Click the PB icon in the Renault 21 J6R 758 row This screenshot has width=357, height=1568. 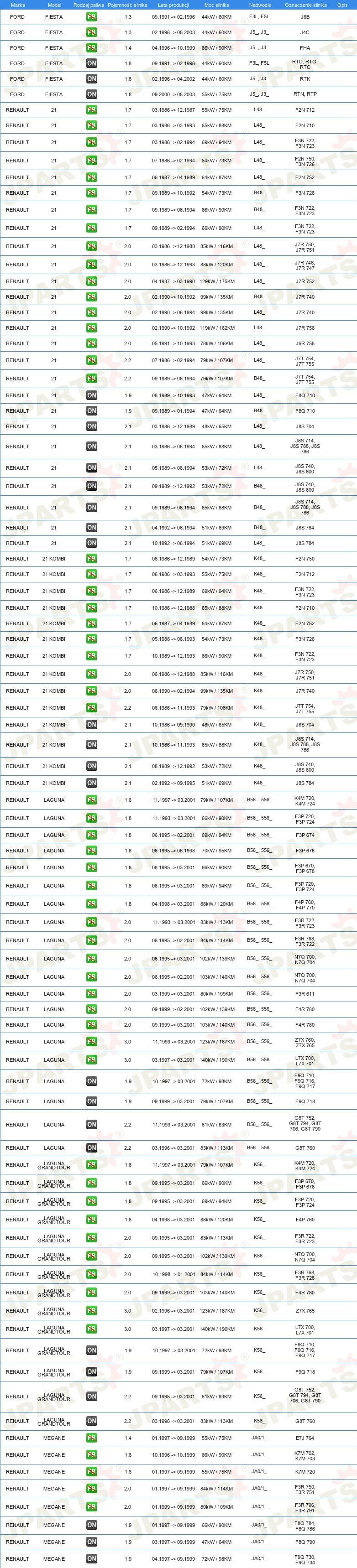tap(91, 343)
